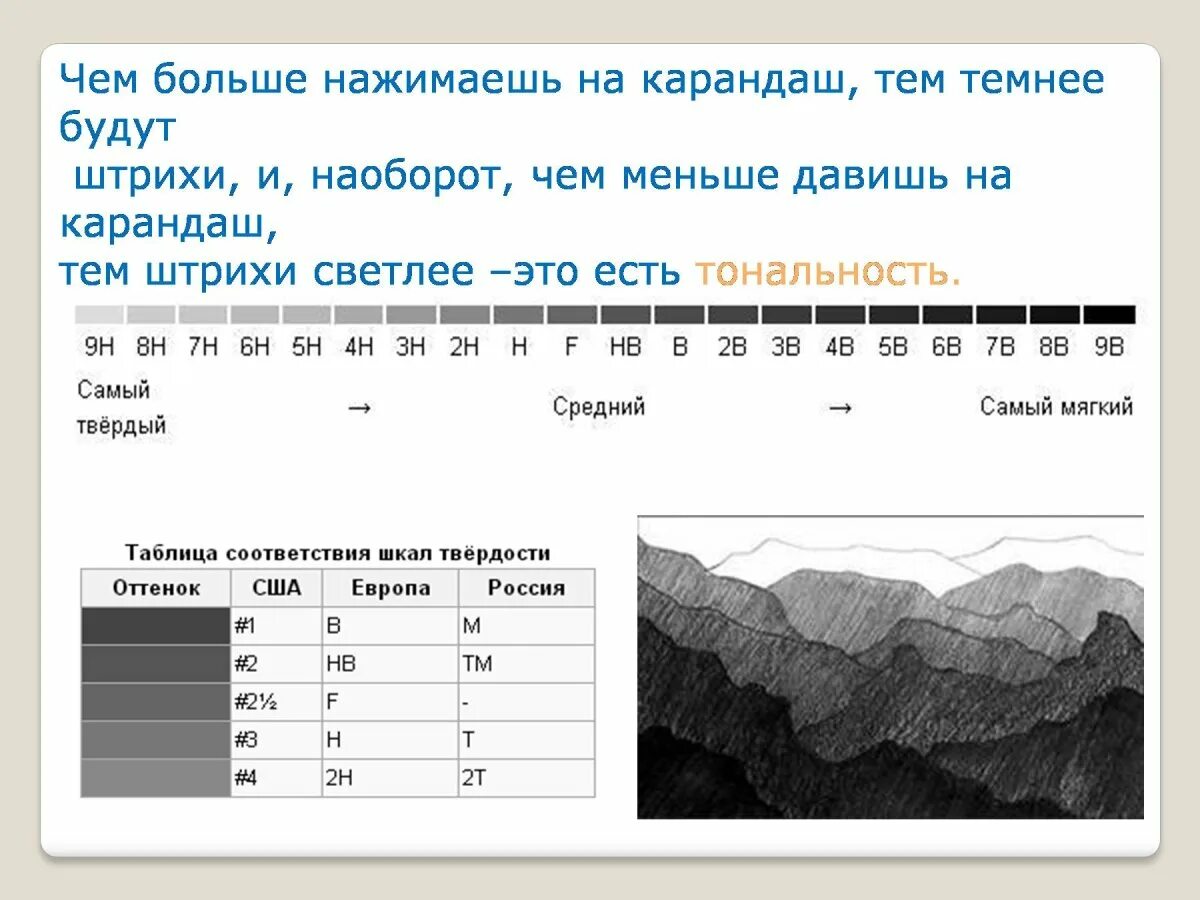The width and height of the screenshot is (1200, 900).
Task: Click the label '4B'
Action: (839, 348)
